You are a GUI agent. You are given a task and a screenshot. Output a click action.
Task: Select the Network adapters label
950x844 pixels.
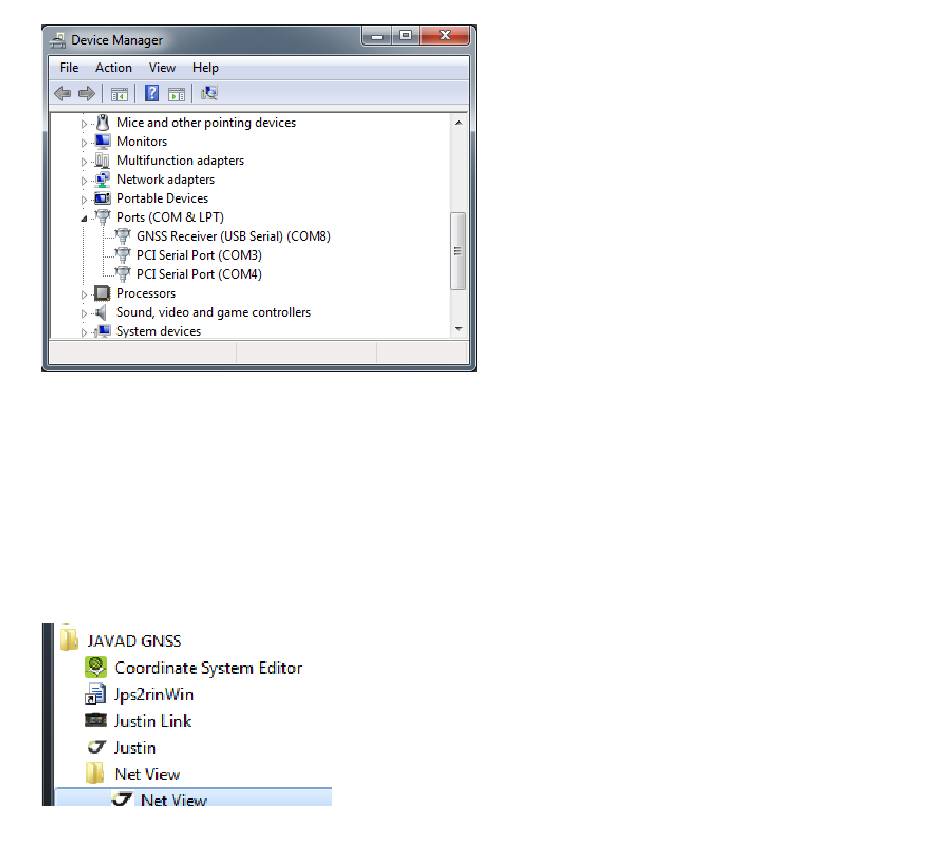pyautogui.click(x=166, y=179)
